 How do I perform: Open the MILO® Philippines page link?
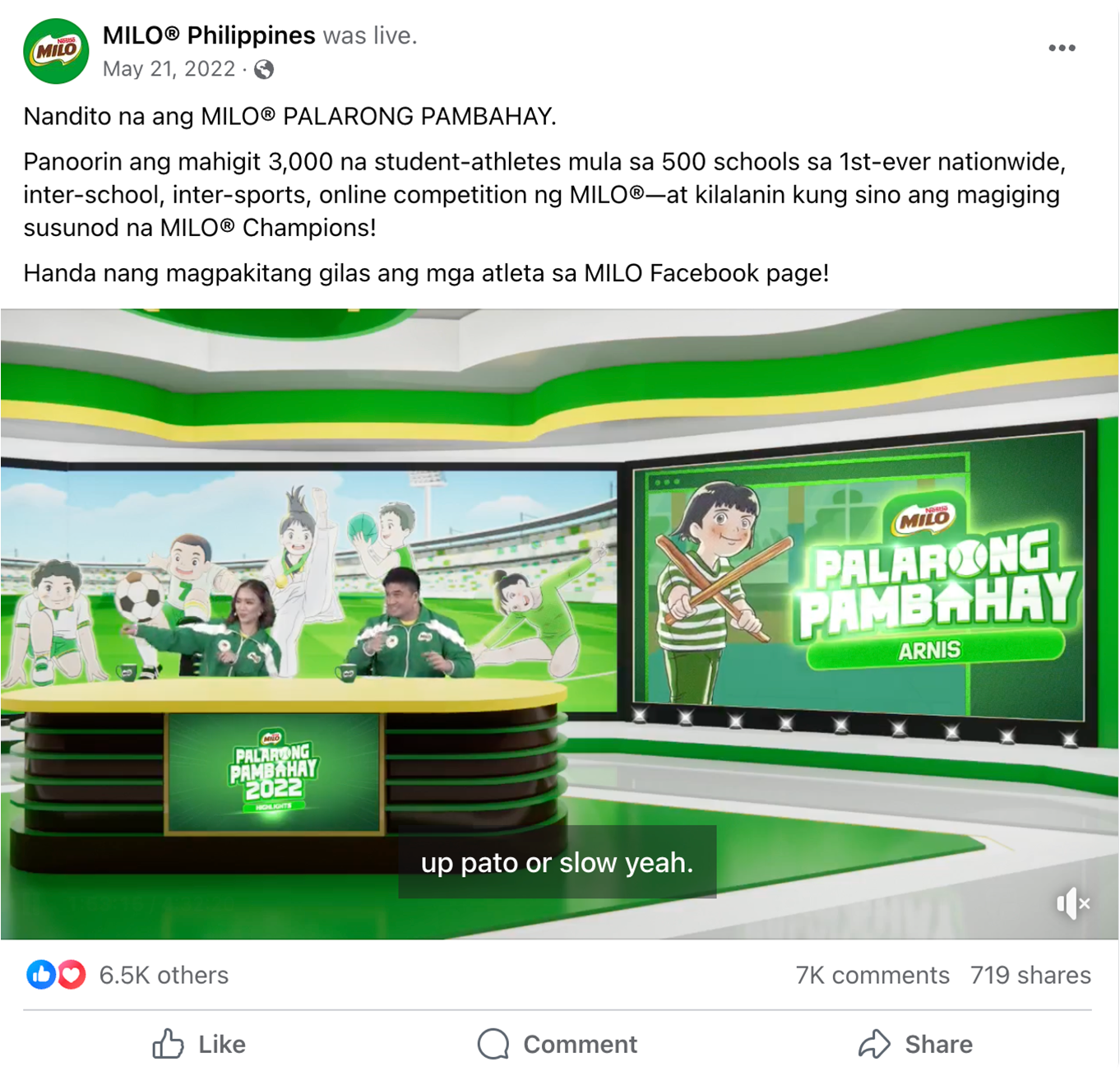[x=209, y=35]
